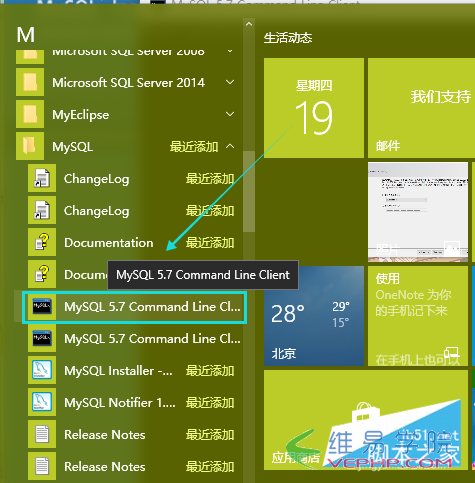This screenshot has width=475, height=483.
Task: Expand the MyEclipse folder chevron
Action: point(230,114)
